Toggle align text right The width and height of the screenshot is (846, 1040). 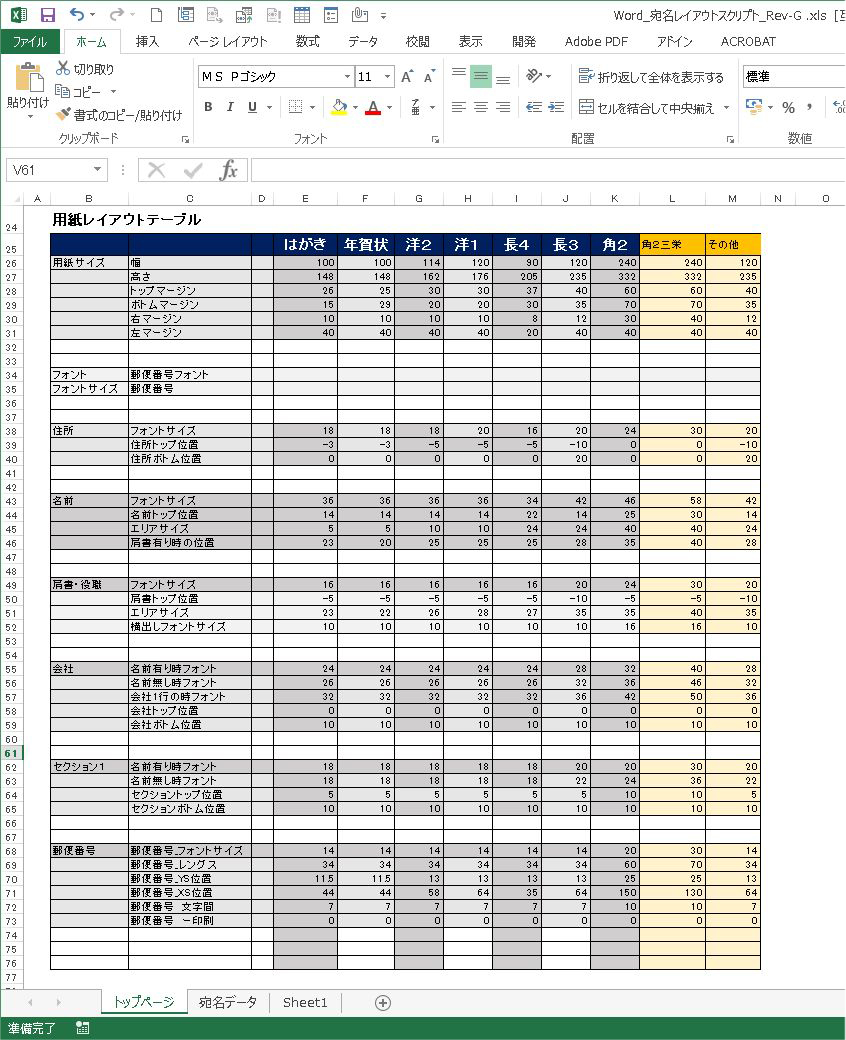[x=503, y=107]
